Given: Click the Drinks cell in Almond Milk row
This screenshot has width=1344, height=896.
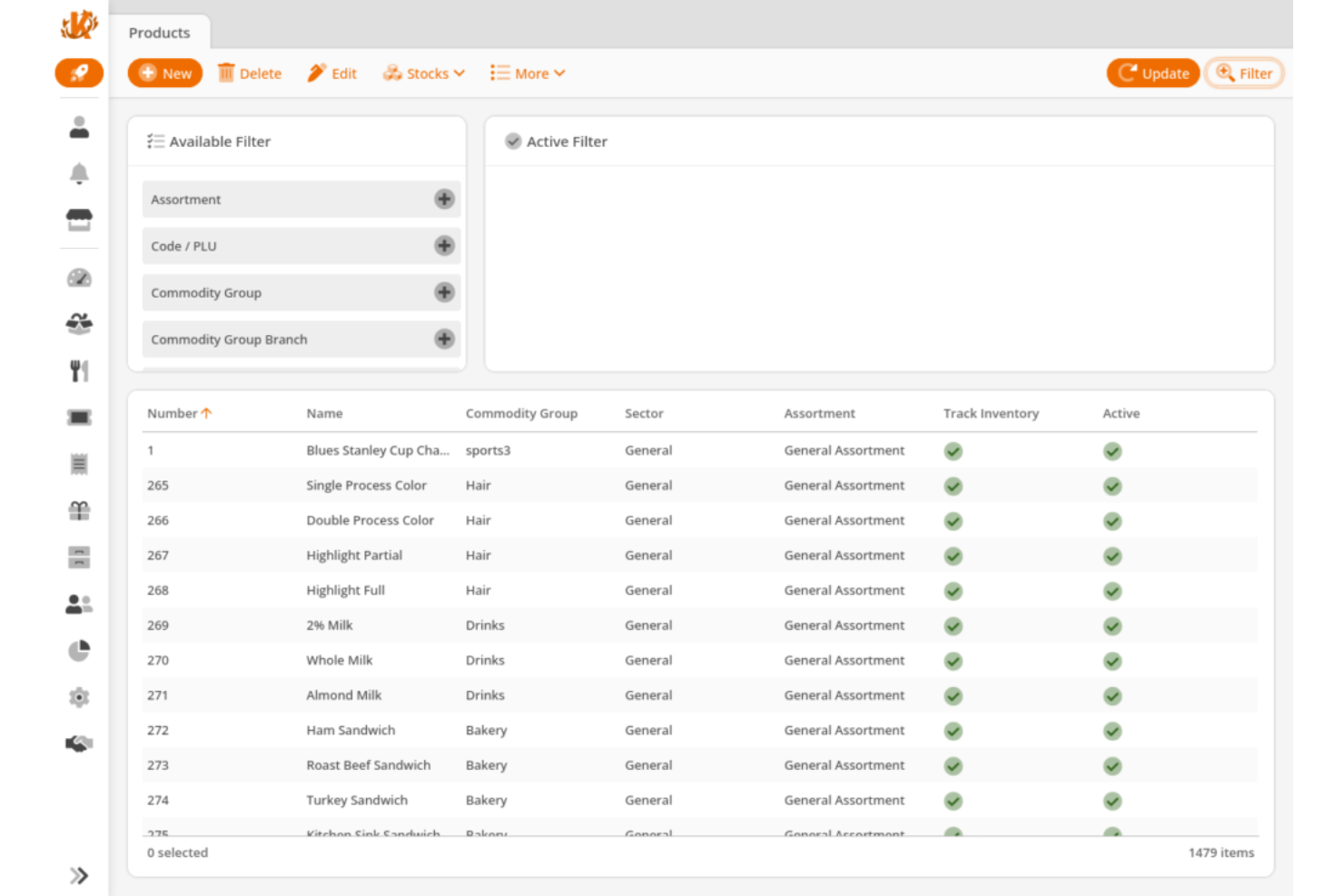Looking at the screenshot, I should (x=485, y=695).
